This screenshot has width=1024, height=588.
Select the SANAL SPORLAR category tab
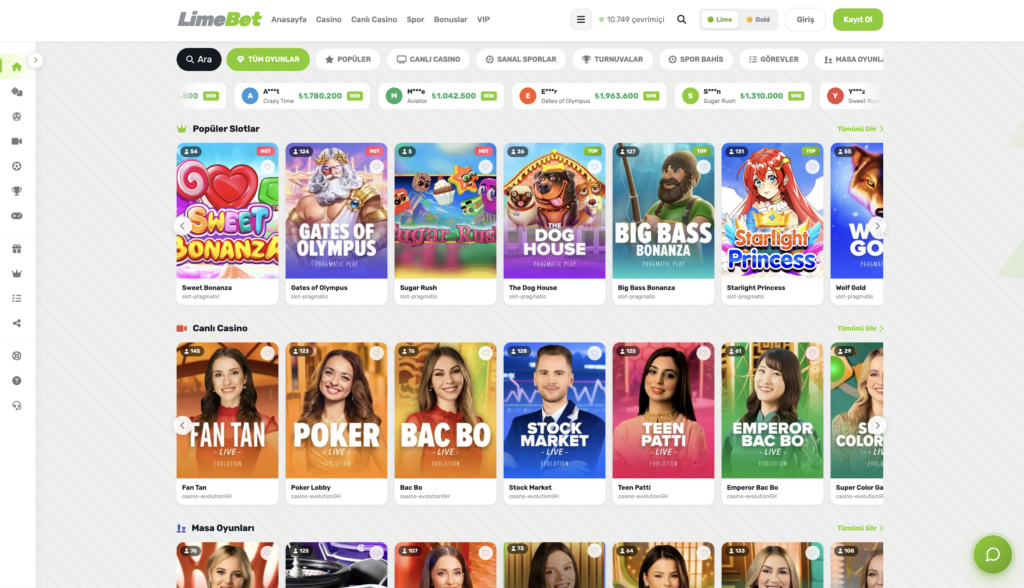click(x=521, y=59)
